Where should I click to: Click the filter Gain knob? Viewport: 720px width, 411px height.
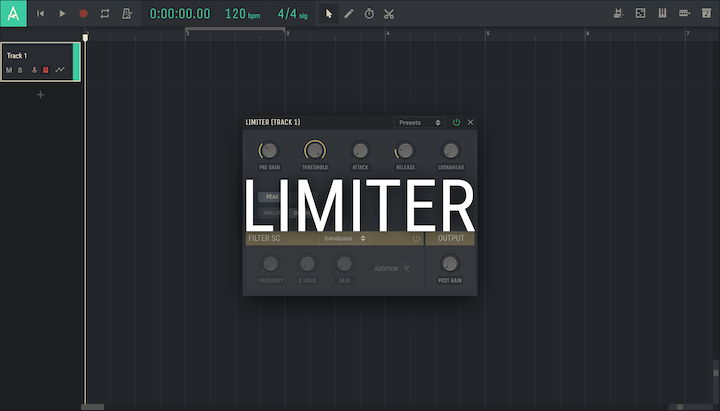click(344, 264)
